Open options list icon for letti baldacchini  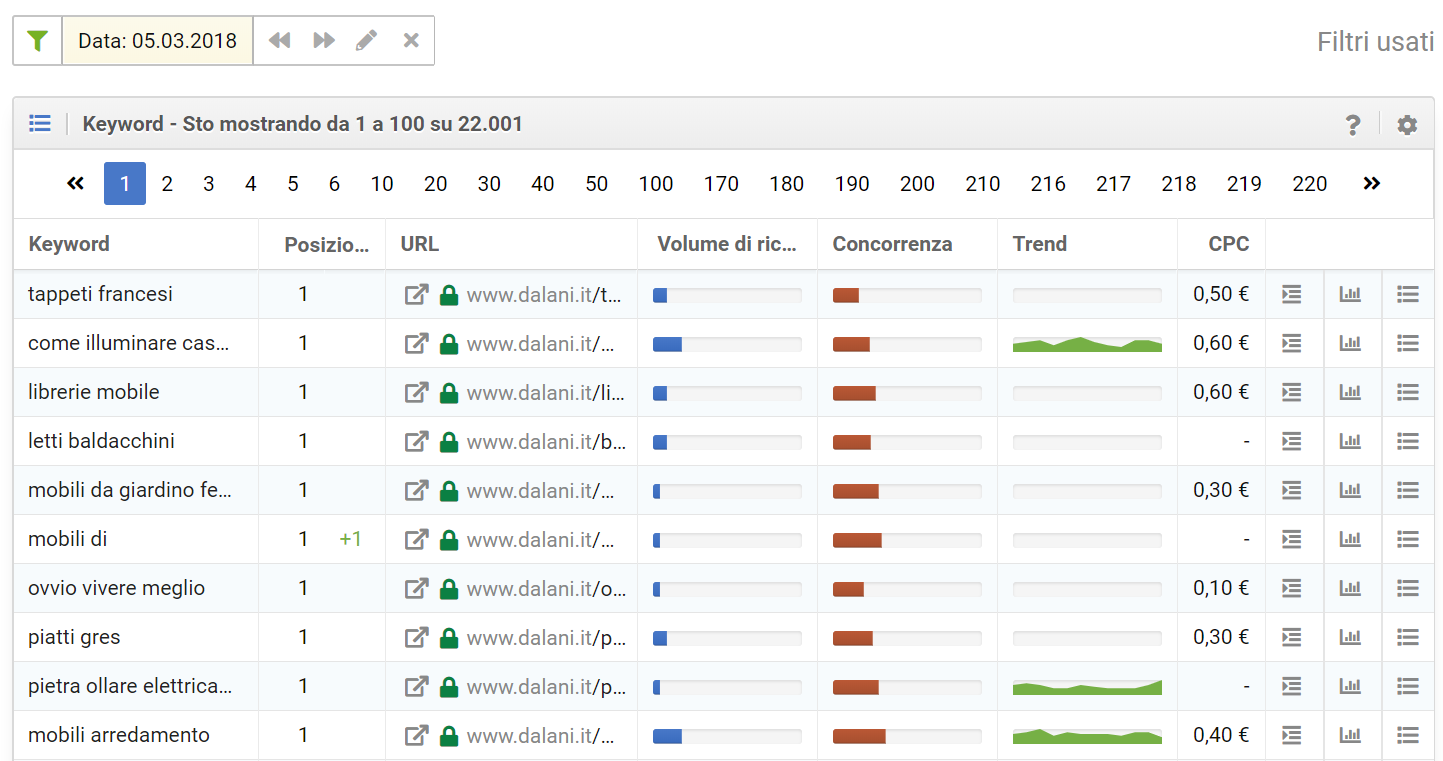tap(1408, 441)
